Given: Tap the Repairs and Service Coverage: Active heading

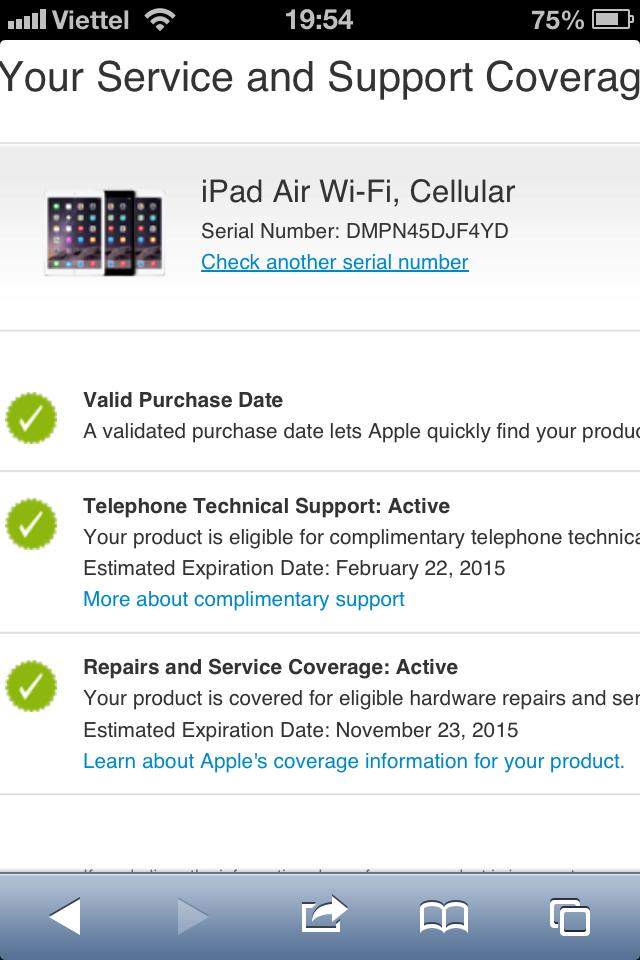Looking at the screenshot, I should 271,667.
